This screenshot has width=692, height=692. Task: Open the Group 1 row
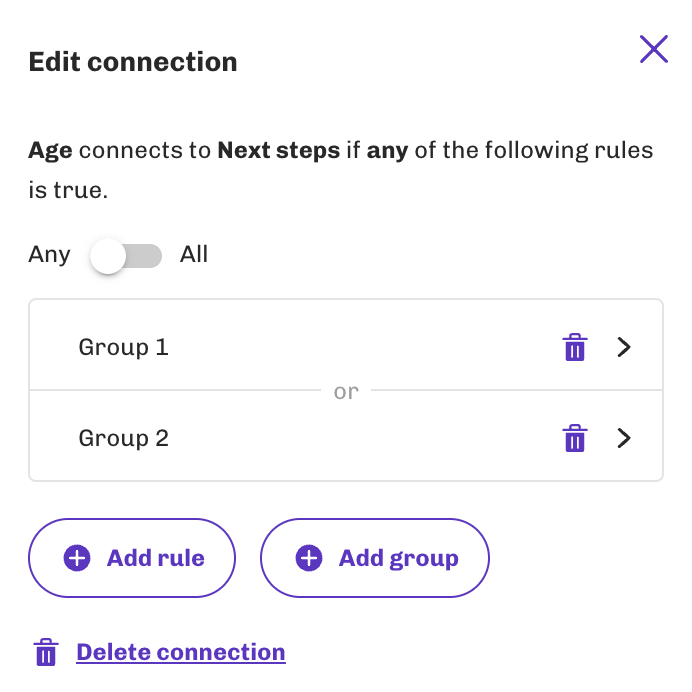346,345
